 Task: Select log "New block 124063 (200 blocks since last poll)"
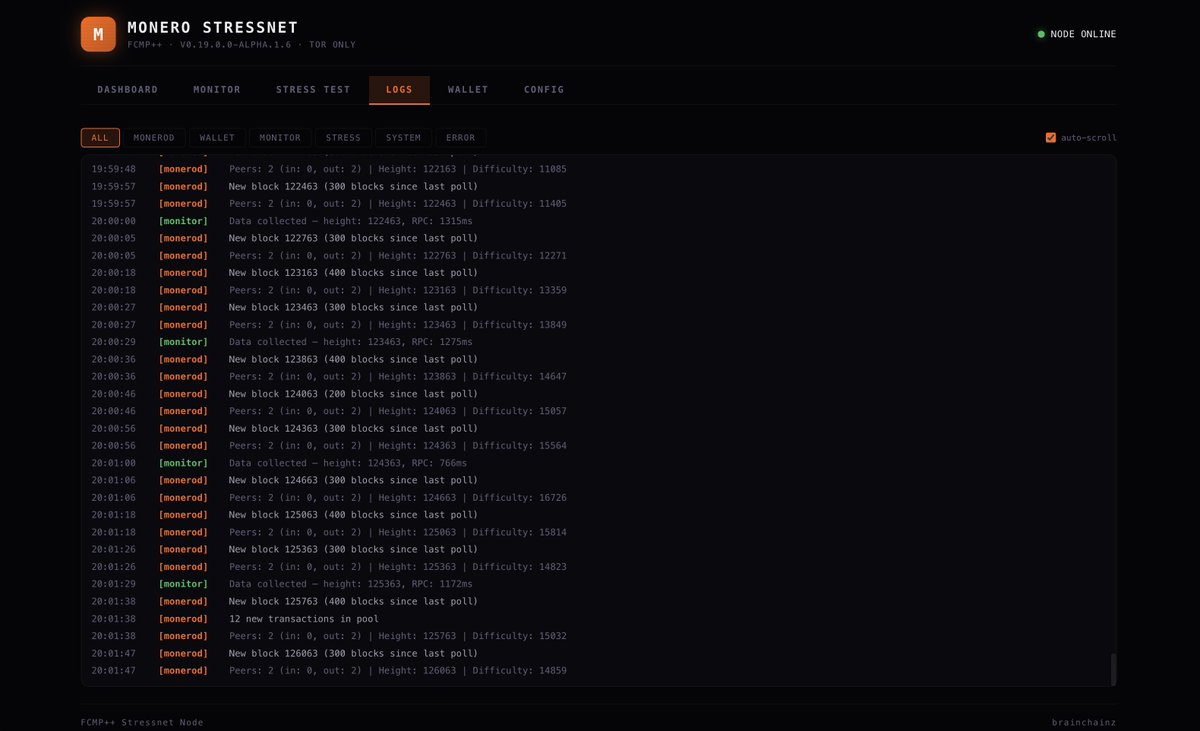click(353, 394)
